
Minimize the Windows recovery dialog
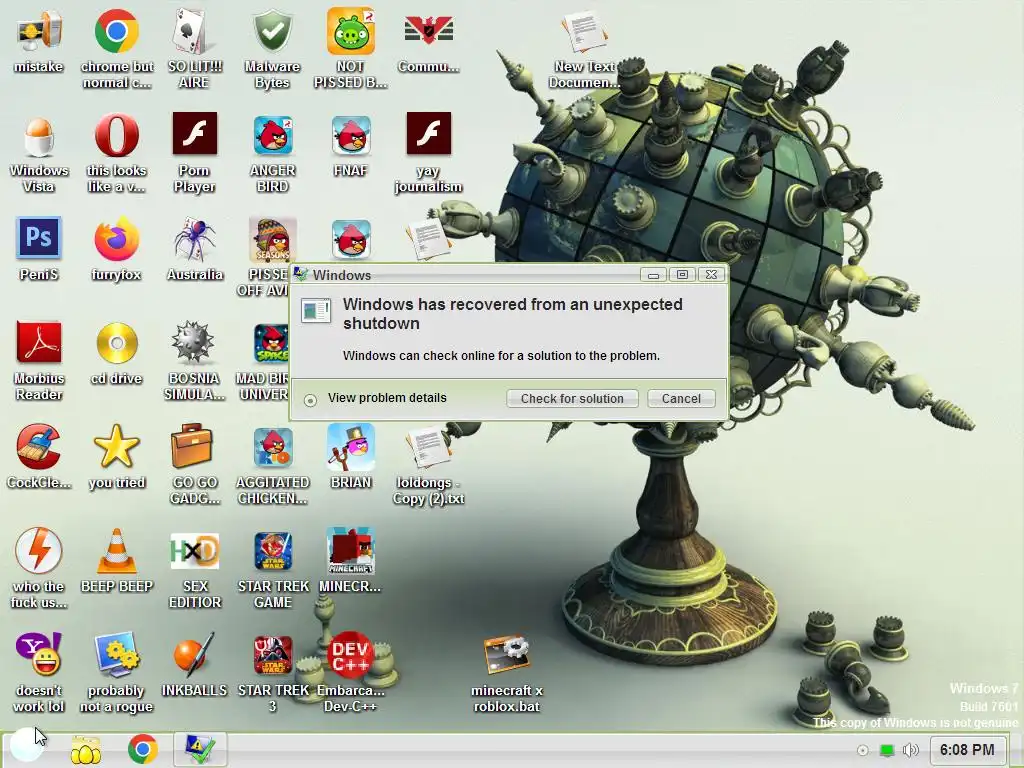pyautogui.click(x=653, y=275)
